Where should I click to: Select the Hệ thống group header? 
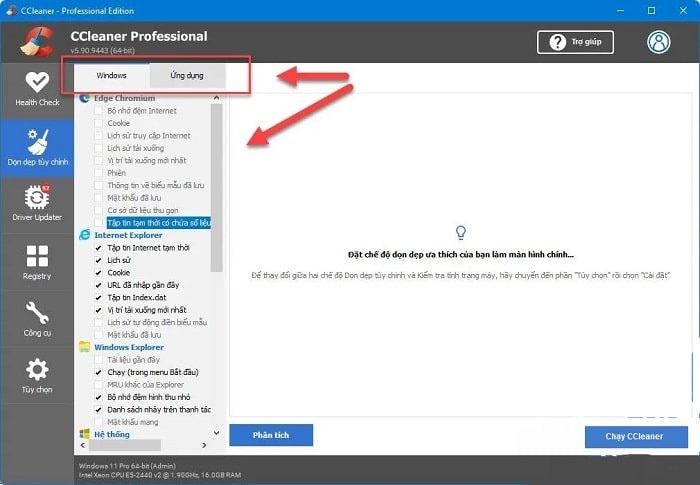click(x=112, y=434)
